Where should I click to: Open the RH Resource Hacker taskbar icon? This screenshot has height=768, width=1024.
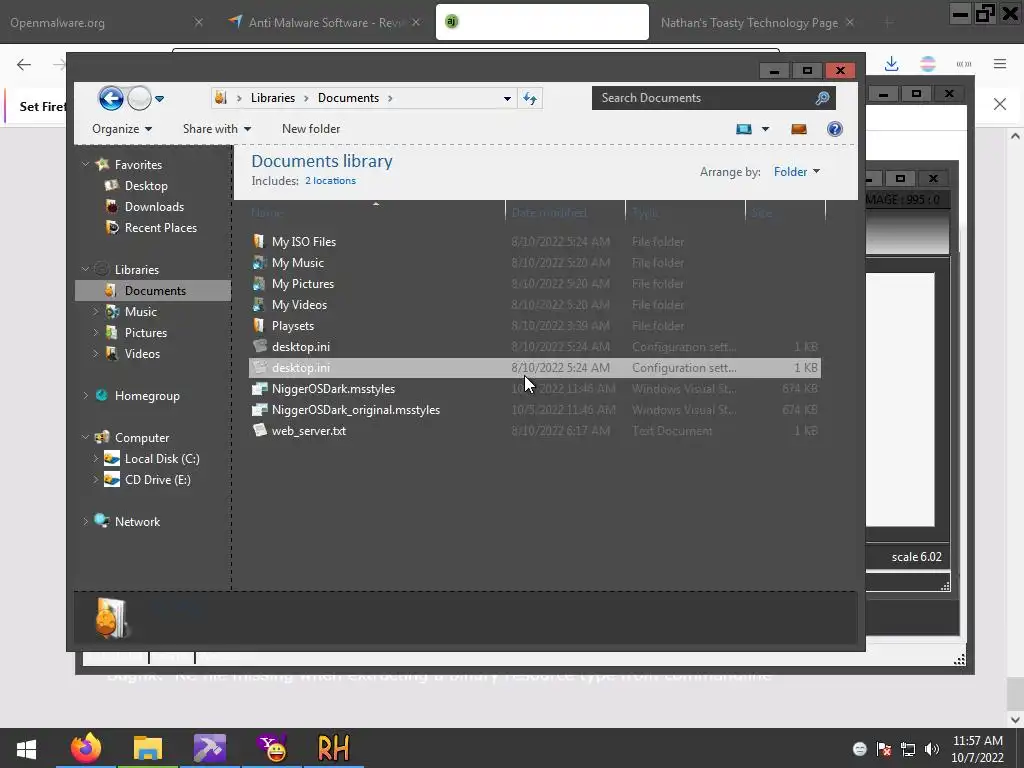(x=334, y=748)
